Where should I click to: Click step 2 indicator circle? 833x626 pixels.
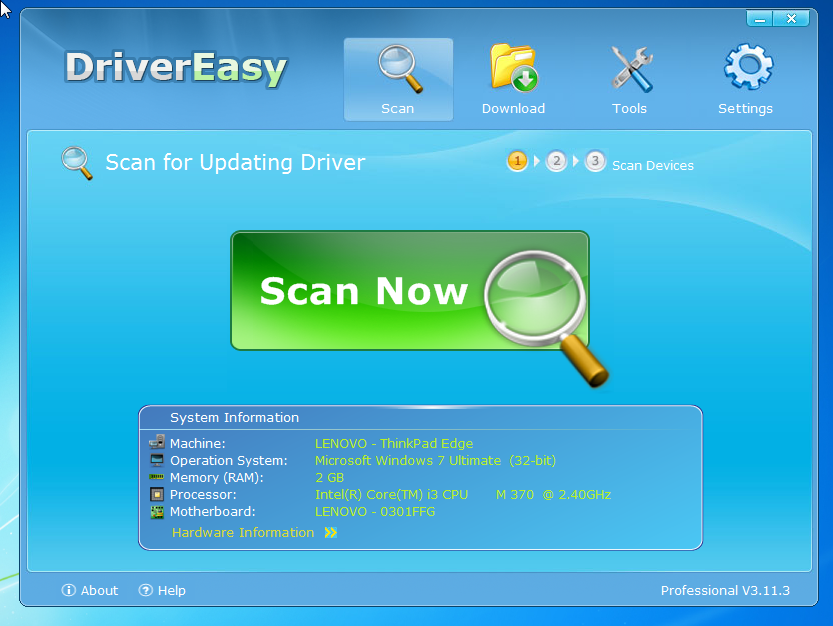click(556, 161)
